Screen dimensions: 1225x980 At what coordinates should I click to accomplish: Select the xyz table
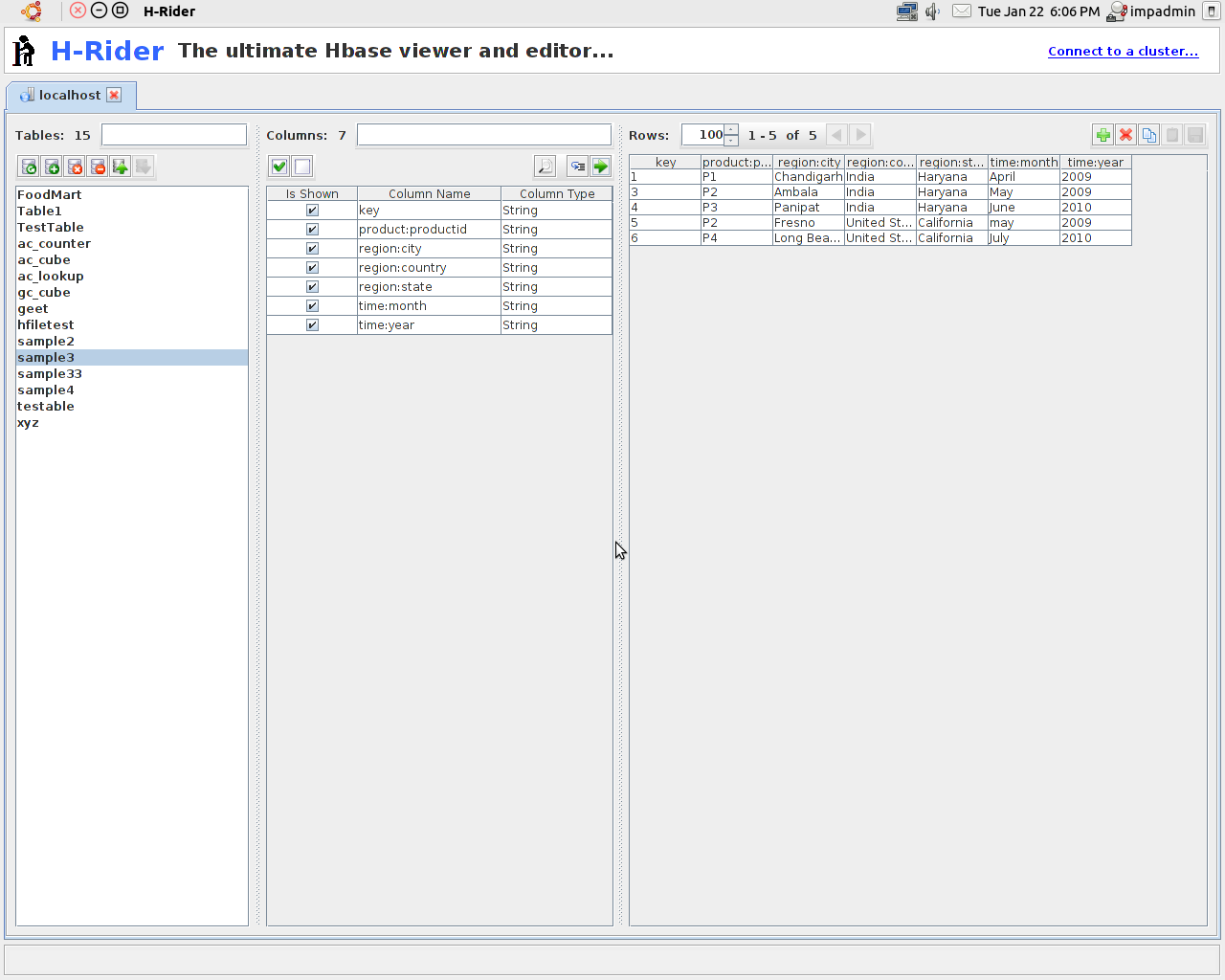coord(132,423)
